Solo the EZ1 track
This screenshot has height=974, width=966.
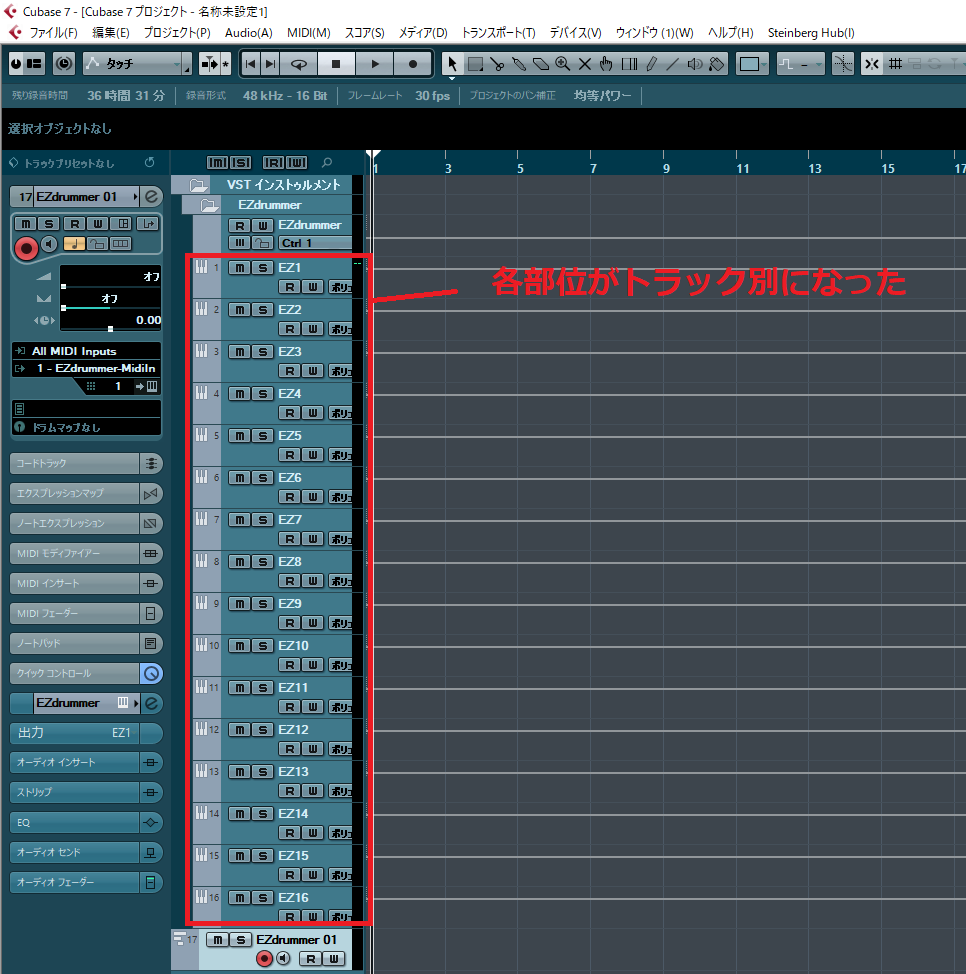(263, 268)
